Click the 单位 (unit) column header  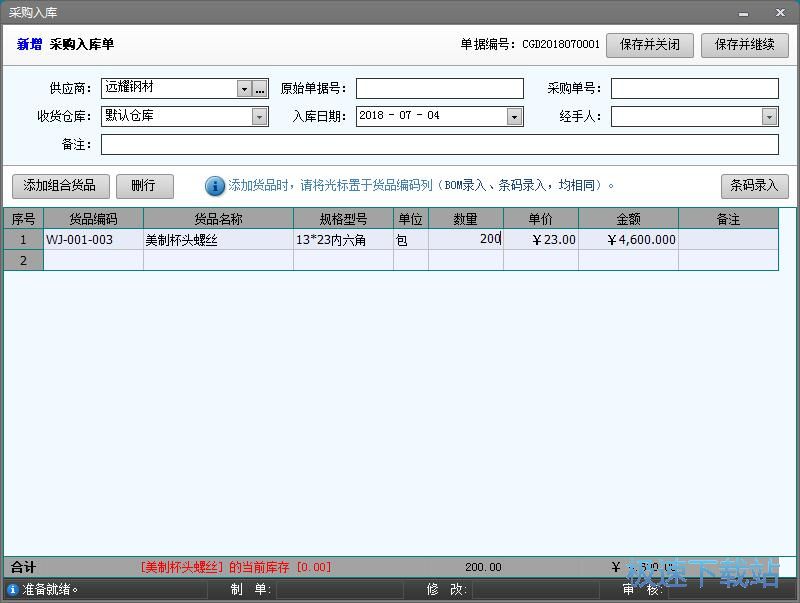[411, 219]
